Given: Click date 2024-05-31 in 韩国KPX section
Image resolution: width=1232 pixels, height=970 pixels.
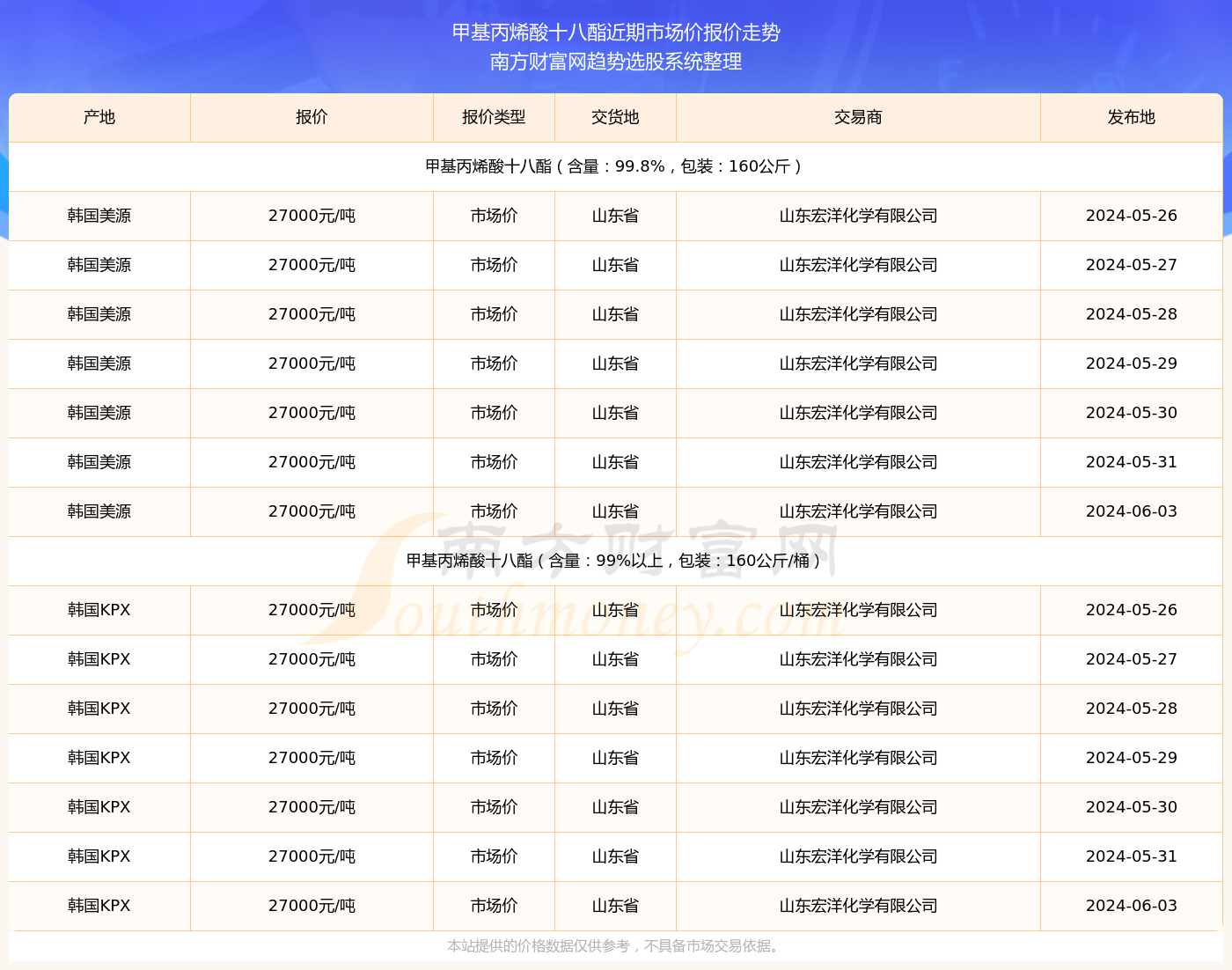Looking at the screenshot, I should [x=1132, y=856].
